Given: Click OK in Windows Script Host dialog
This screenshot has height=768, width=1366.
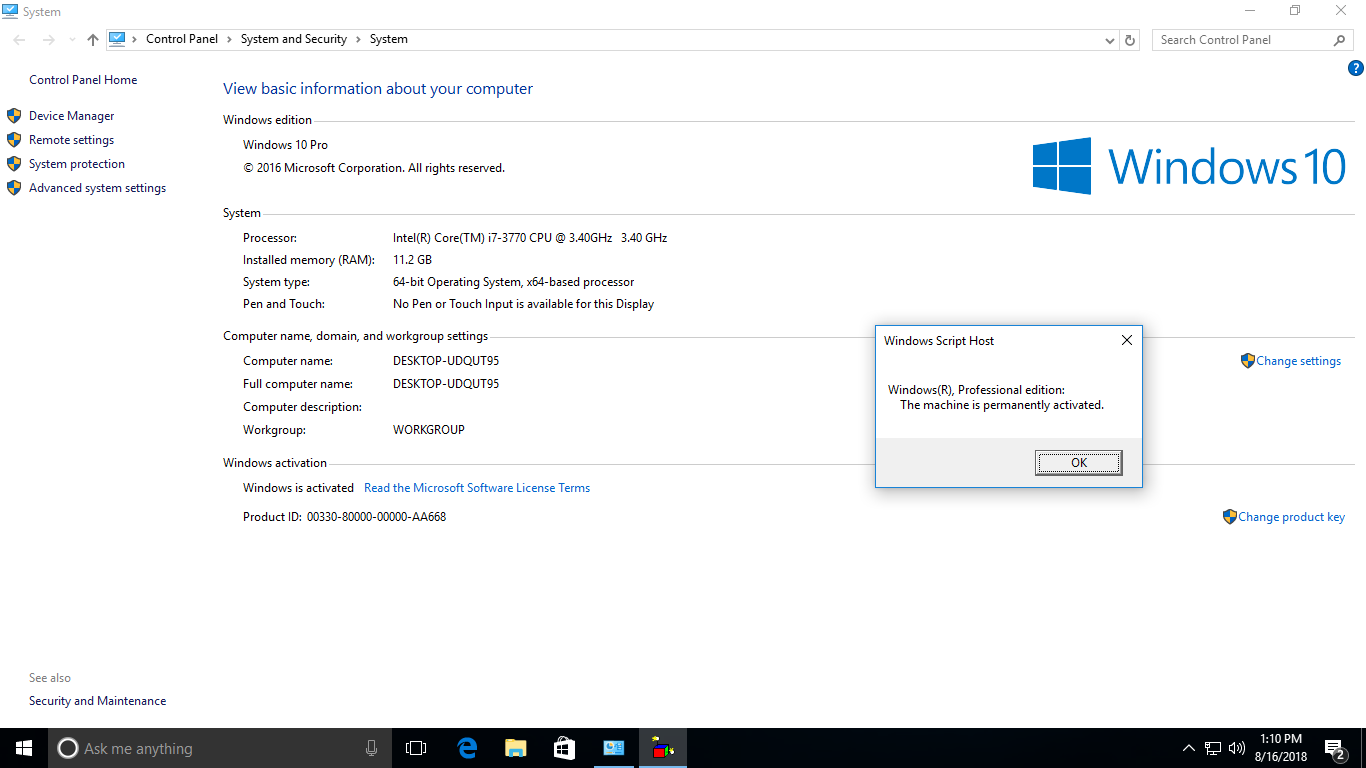Looking at the screenshot, I should [x=1079, y=463].
